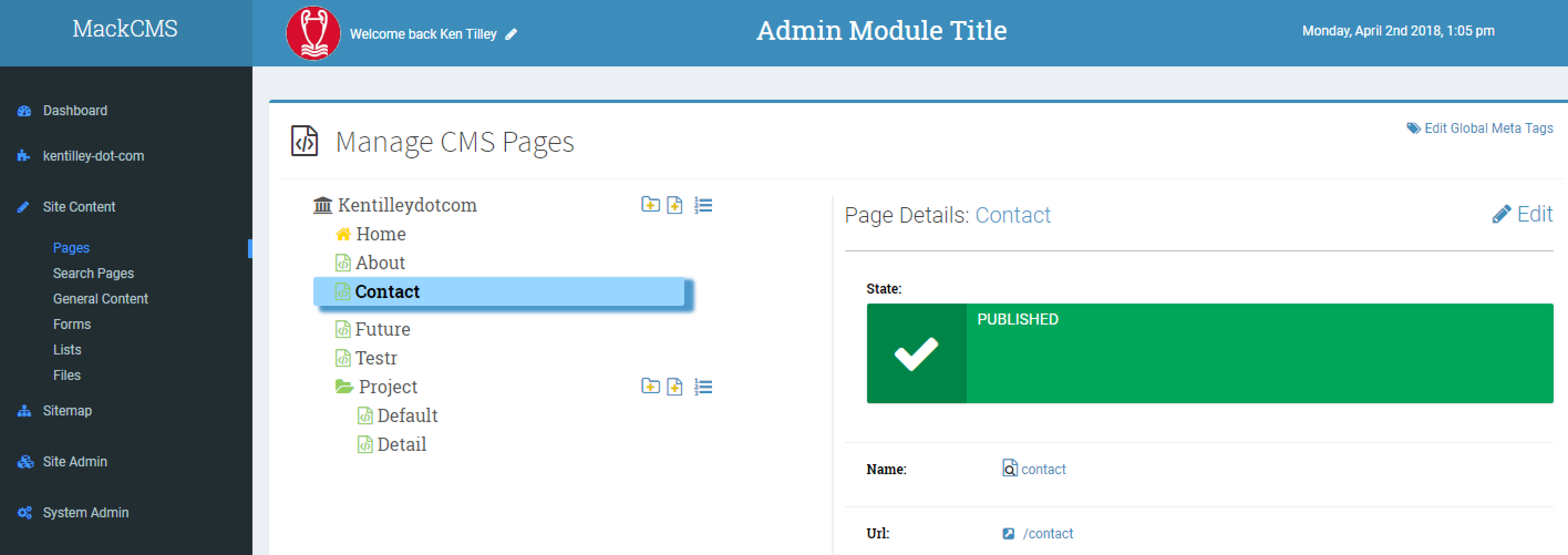Click the Detail page icon in tree
This screenshot has height=555, width=1568.
click(365, 444)
